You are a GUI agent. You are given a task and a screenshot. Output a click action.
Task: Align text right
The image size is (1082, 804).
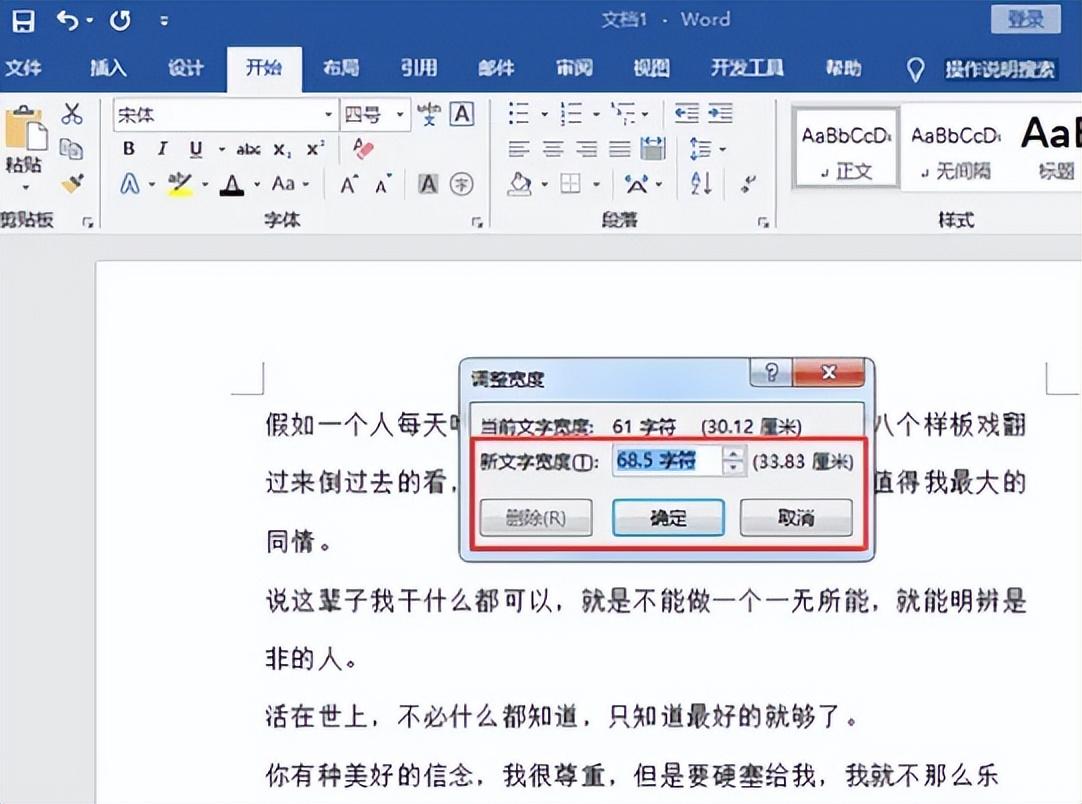pyautogui.click(x=586, y=149)
